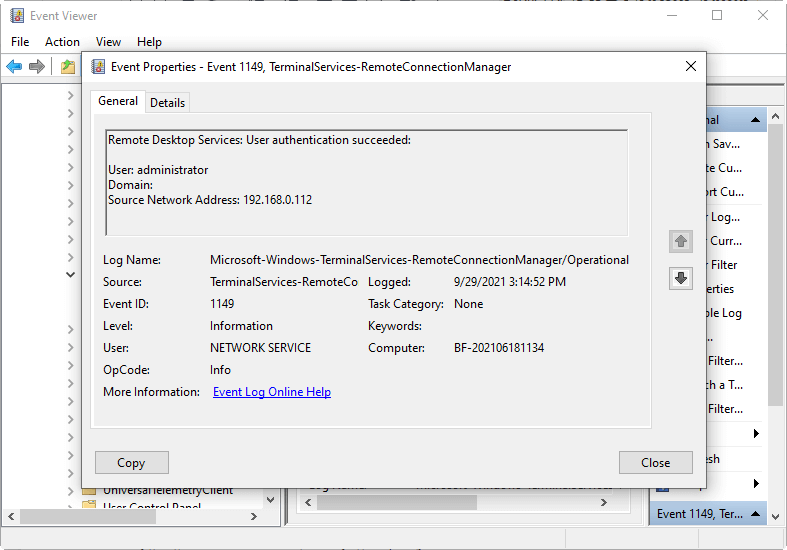This screenshot has height=550, width=787.
Task: Switch to the Details tab
Action: [x=167, y=102]
